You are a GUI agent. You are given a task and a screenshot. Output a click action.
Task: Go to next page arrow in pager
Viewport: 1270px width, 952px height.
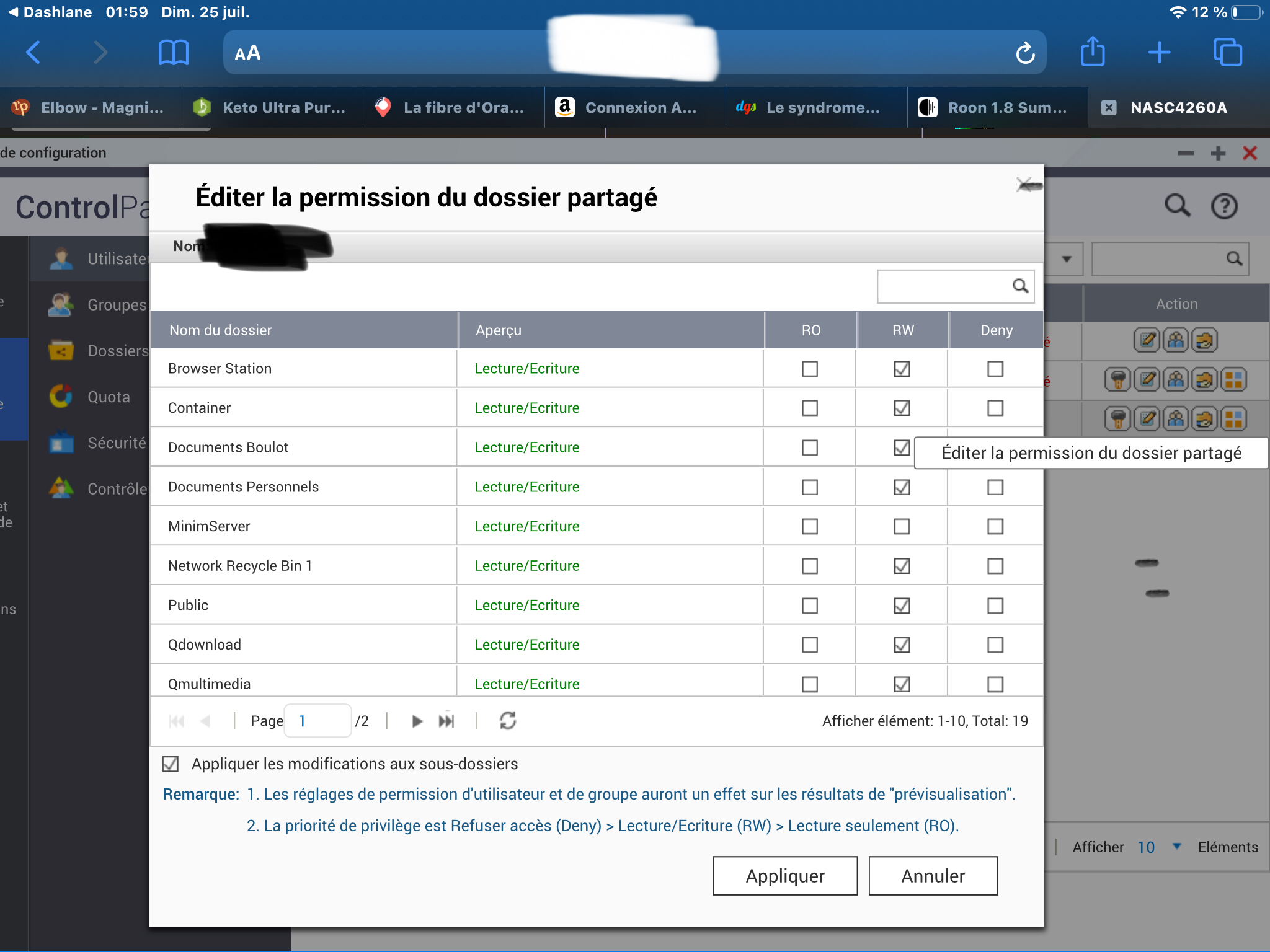coord(417,721)
